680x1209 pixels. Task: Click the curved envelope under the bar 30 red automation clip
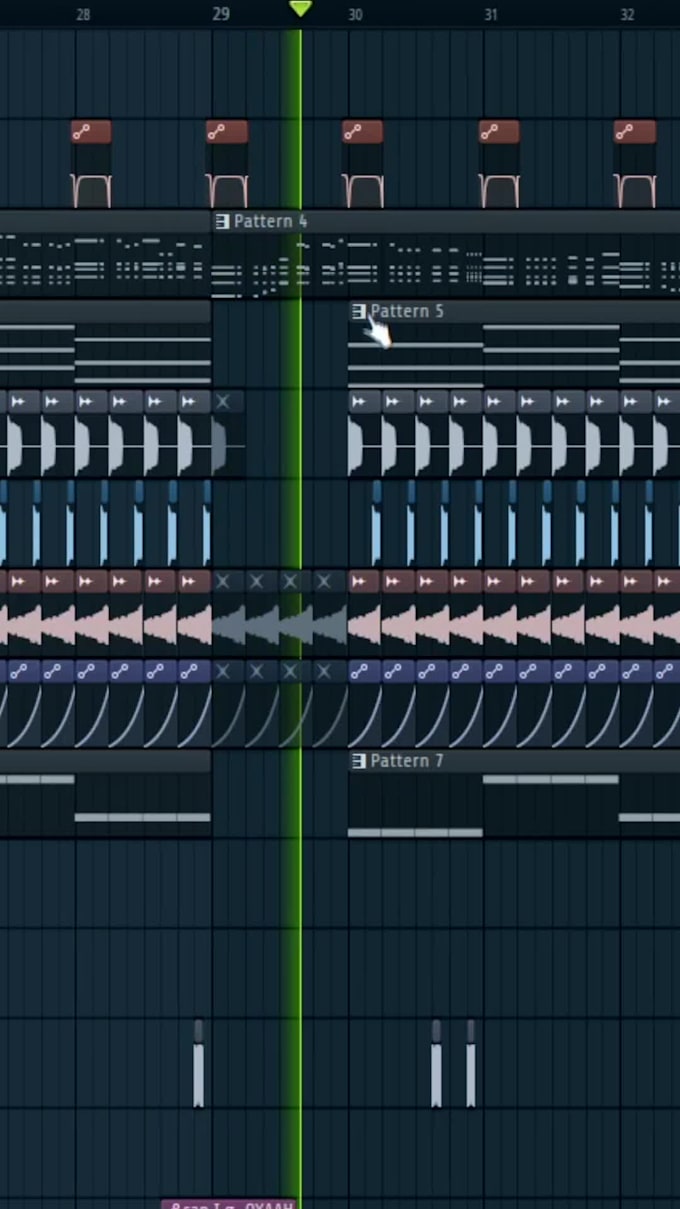363,190
